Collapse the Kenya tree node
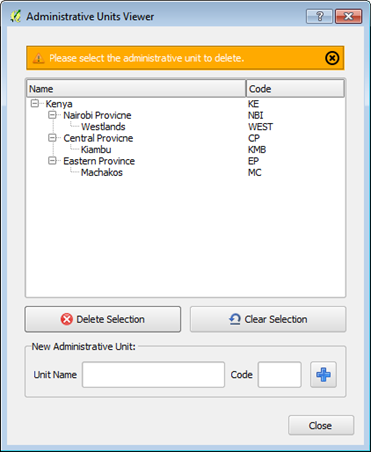371x452 pixels. click(35, 104)
